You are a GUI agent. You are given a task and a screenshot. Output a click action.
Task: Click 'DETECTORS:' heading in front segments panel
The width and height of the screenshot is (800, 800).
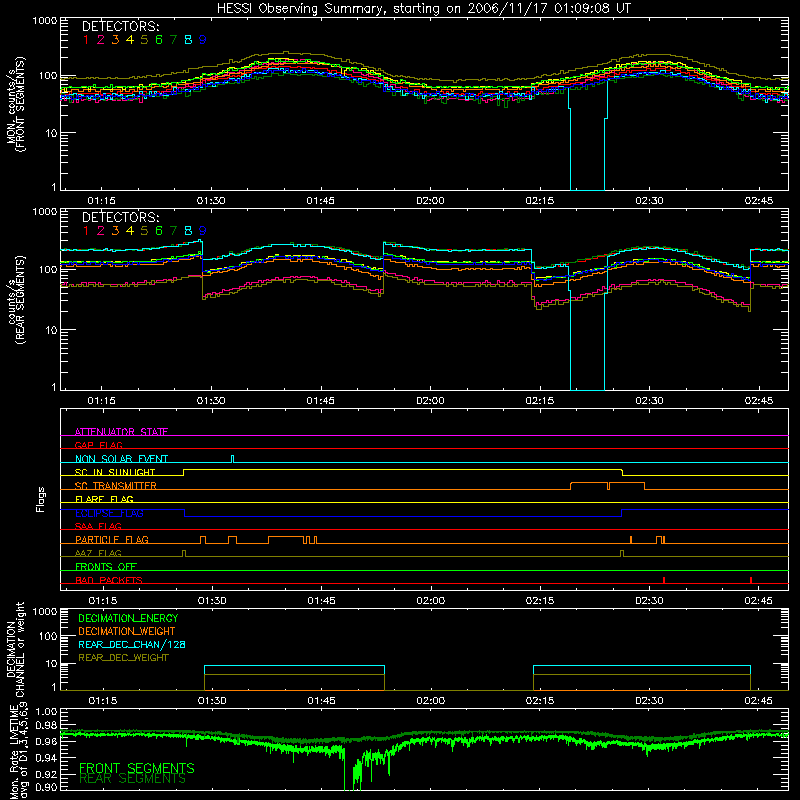pyautogui.click(x=120, y=26)
